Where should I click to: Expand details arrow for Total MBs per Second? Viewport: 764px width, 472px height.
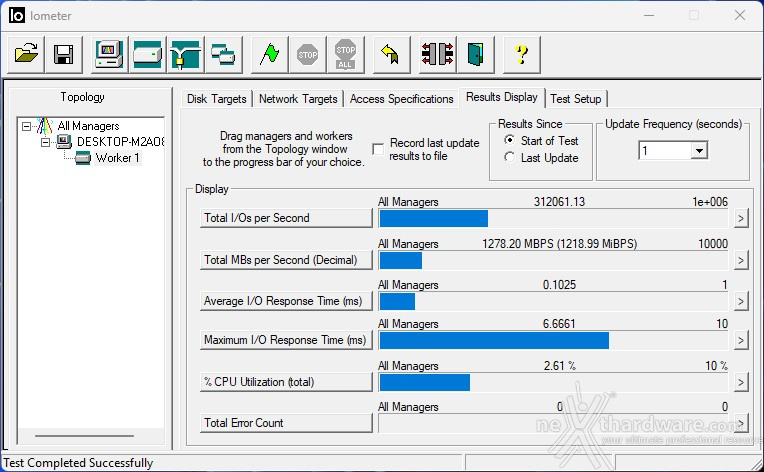click(x=741, y=260)
